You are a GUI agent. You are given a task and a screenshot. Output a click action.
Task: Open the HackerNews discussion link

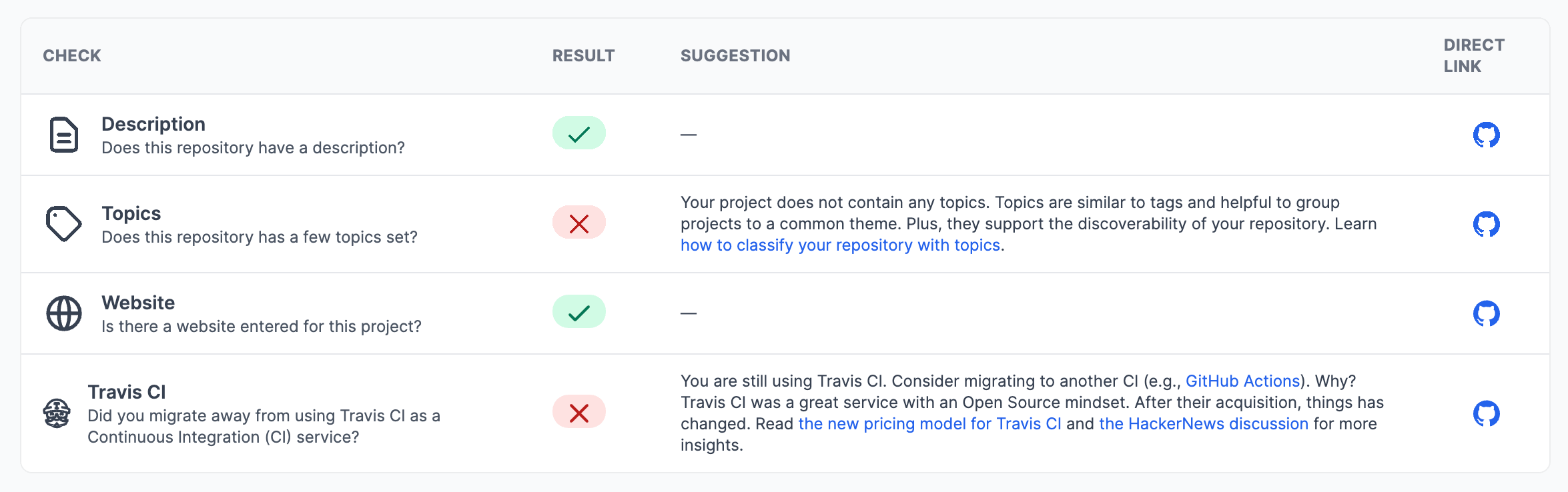tap(1202, 423)
